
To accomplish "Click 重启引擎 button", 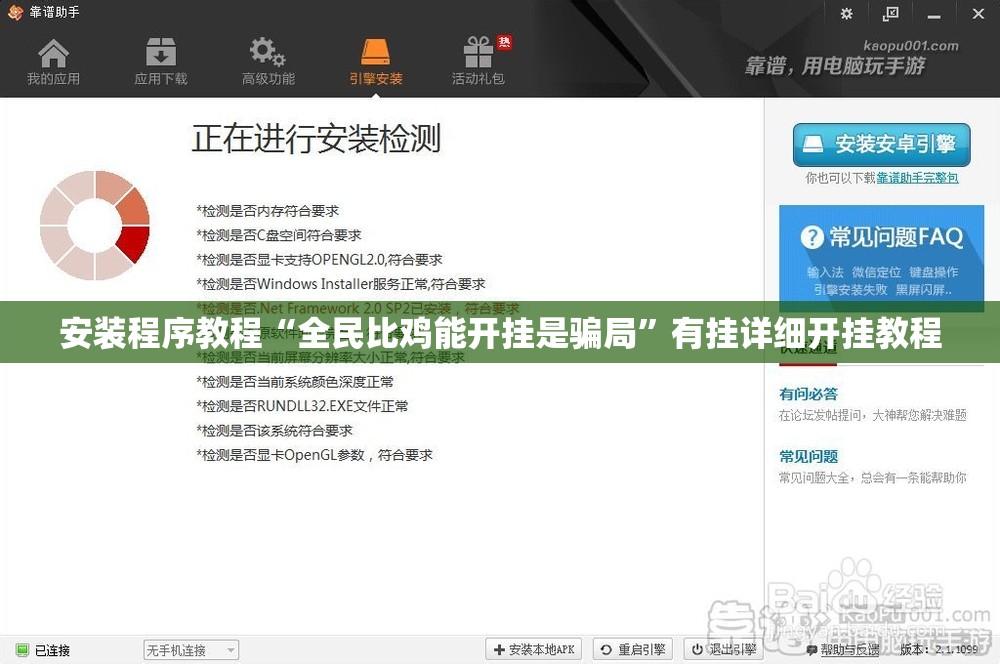I will 633,649.
